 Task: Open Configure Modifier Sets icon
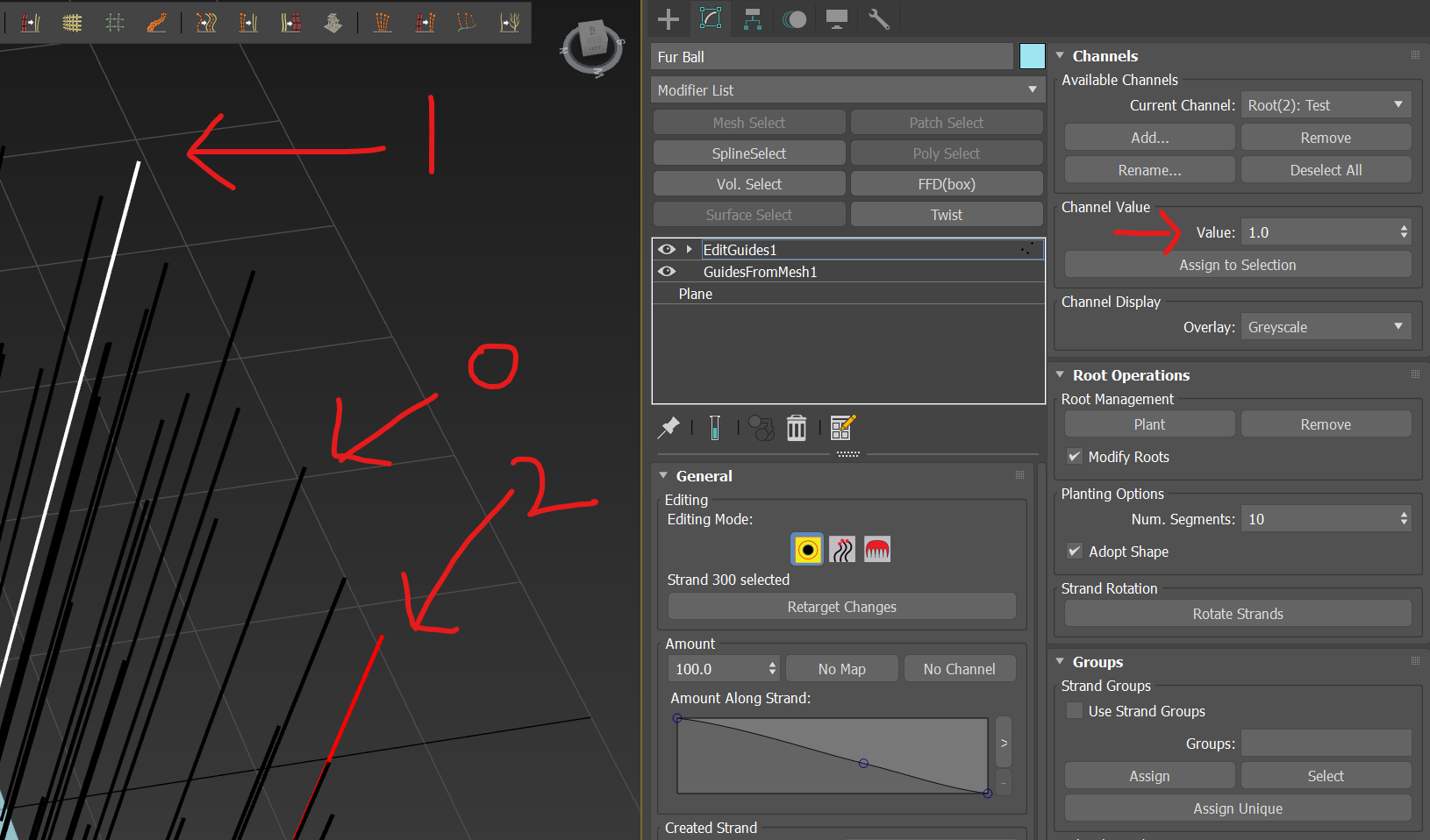[842, 428]
